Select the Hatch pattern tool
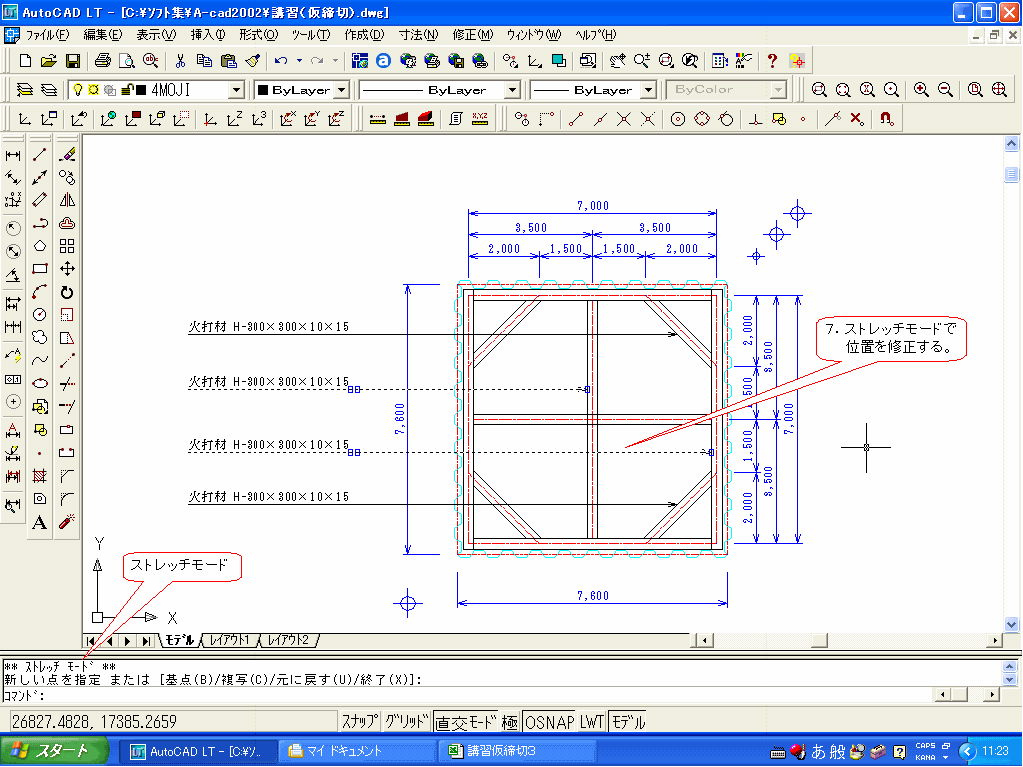1023x767 pixels. 40,475
